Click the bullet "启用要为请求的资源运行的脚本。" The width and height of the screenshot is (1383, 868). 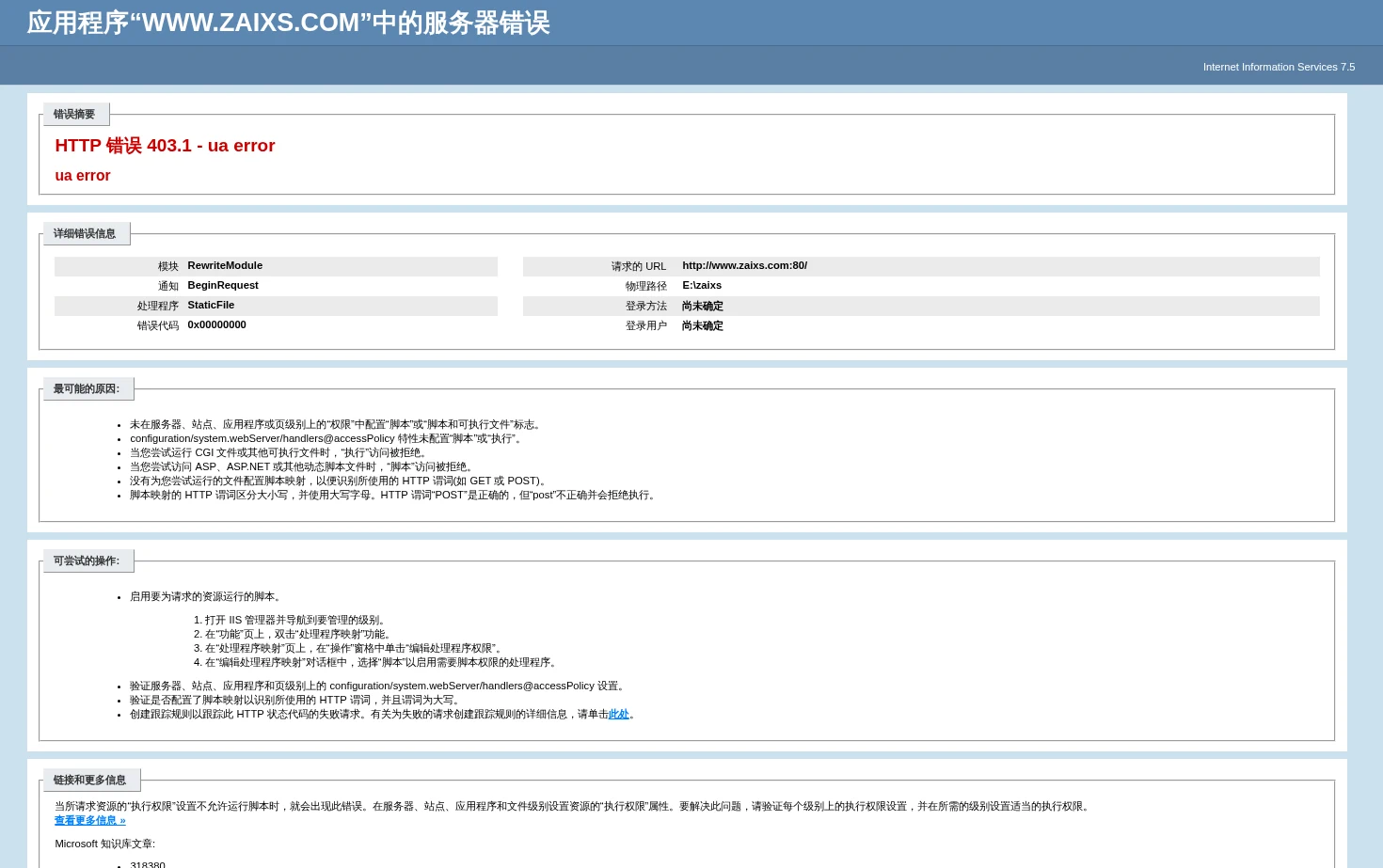[207, 597]
